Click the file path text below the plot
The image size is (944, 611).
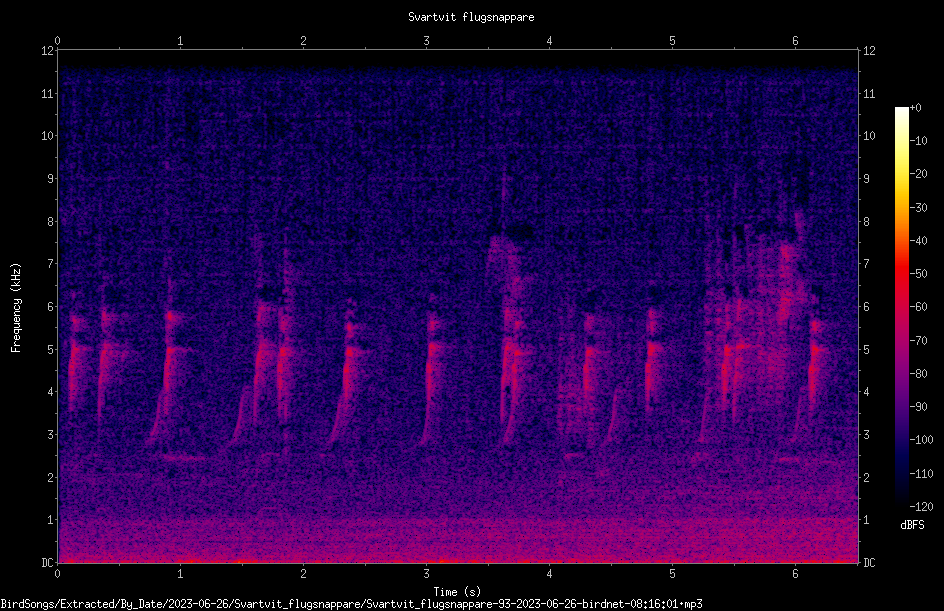click(x=351, y=604)
